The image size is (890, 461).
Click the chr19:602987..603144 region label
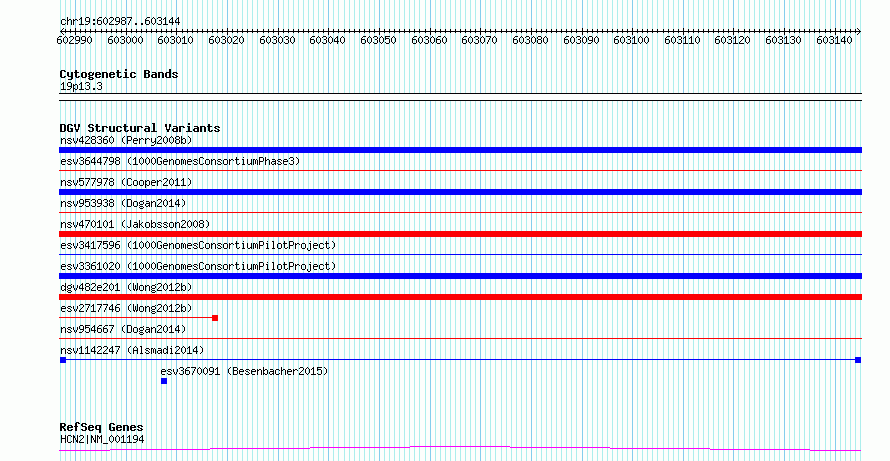pos(120,22)
